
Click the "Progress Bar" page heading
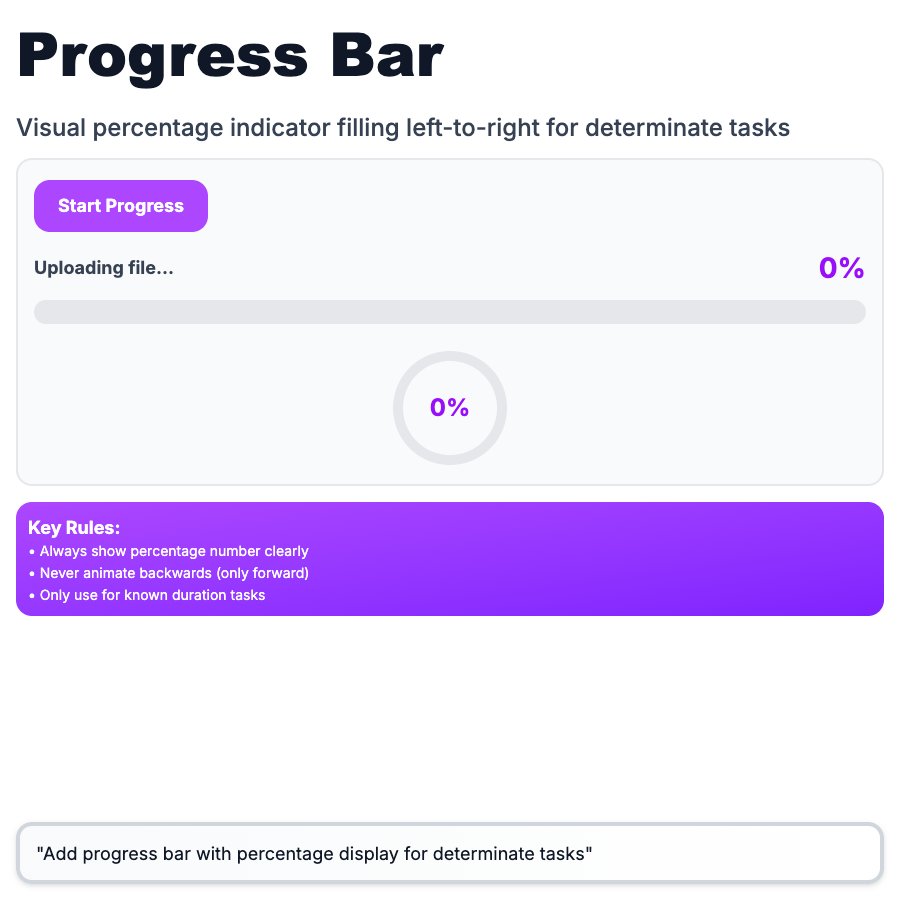pos(230,57)
